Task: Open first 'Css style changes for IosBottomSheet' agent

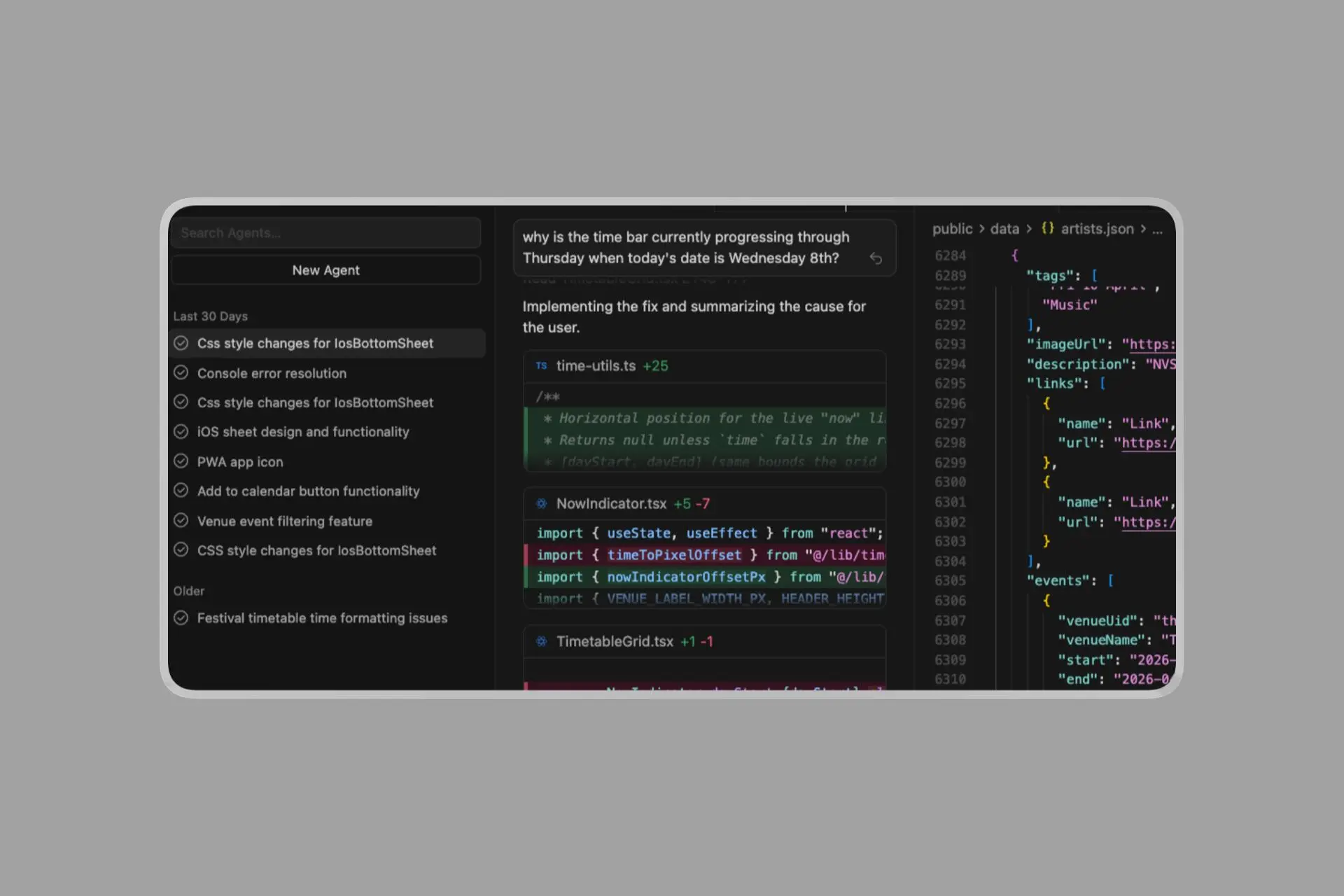Action: (x=327, y=343)
